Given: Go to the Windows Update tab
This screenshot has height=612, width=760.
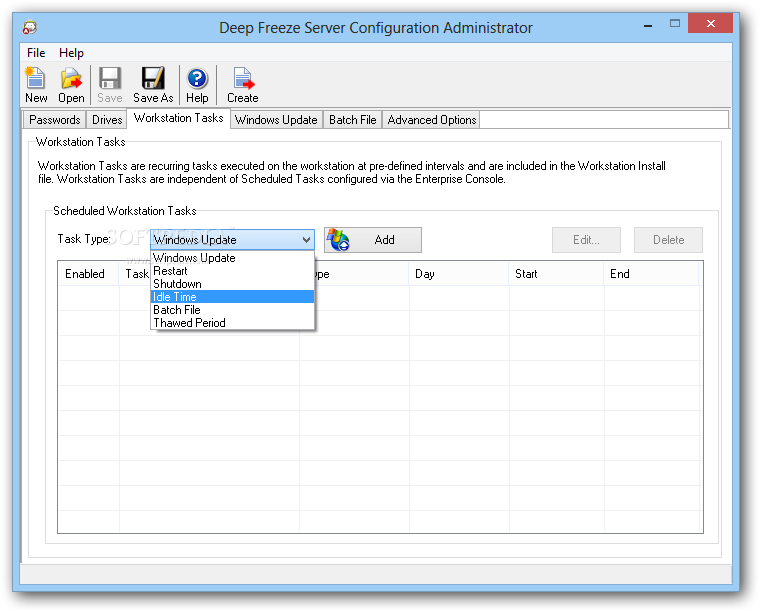Looking at the screenshot, I should coord(276,120).
